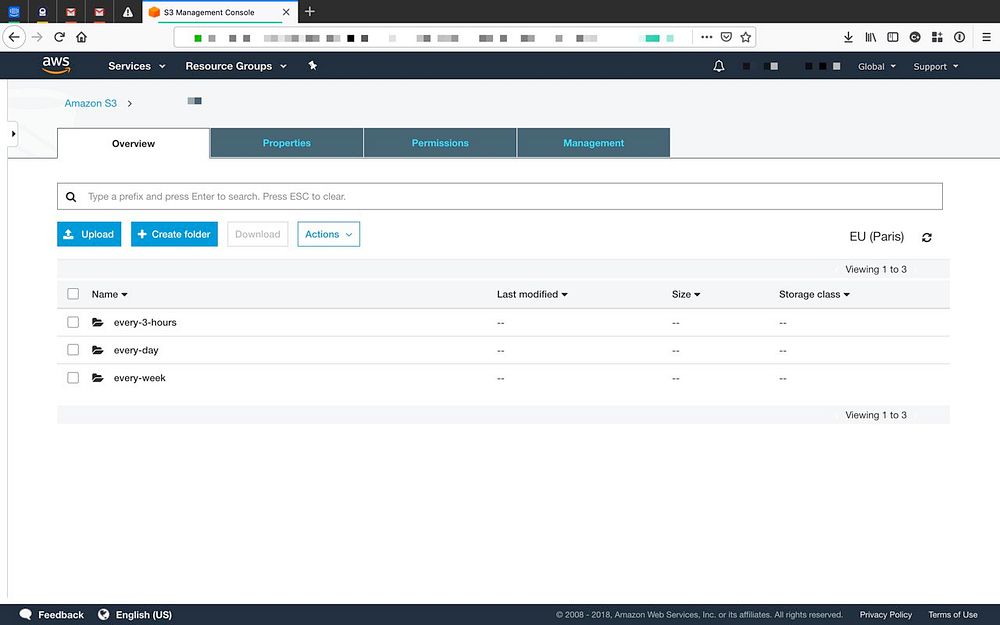Go to the browser home page icon
Viewport: 1000px width, 625px height.
click(81, 37)
